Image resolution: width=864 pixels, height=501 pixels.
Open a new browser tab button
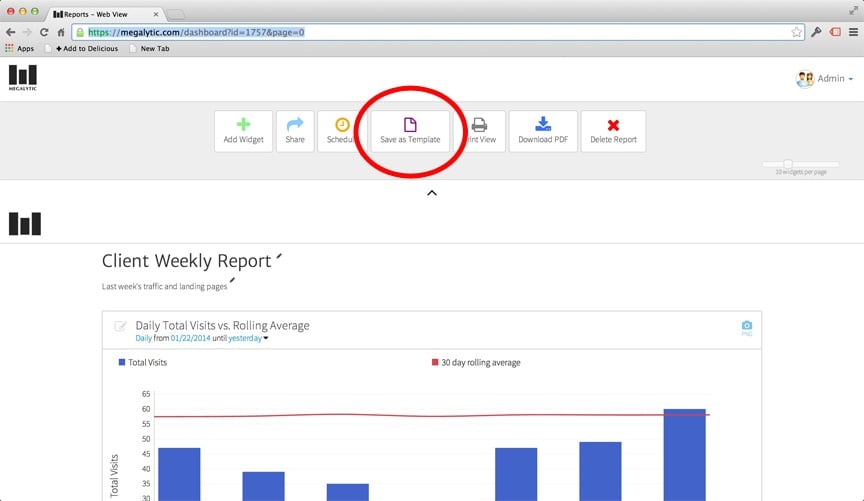(175, 14)
